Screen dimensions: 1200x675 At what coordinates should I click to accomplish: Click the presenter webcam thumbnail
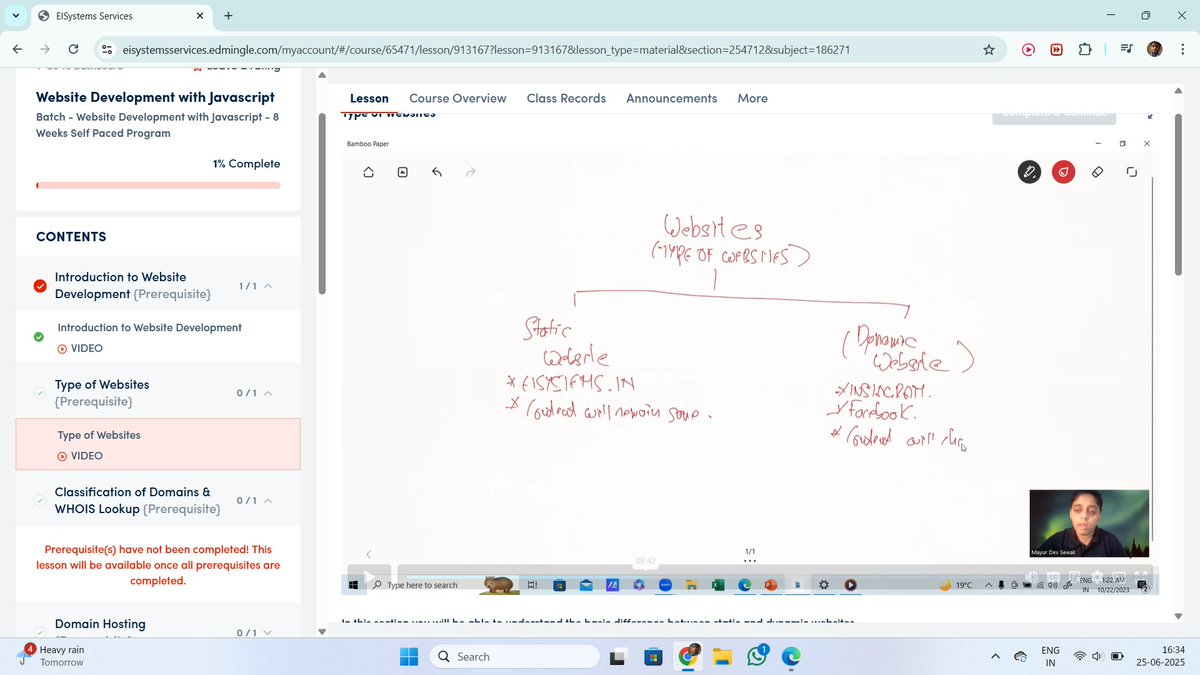tap(1089, 523)
